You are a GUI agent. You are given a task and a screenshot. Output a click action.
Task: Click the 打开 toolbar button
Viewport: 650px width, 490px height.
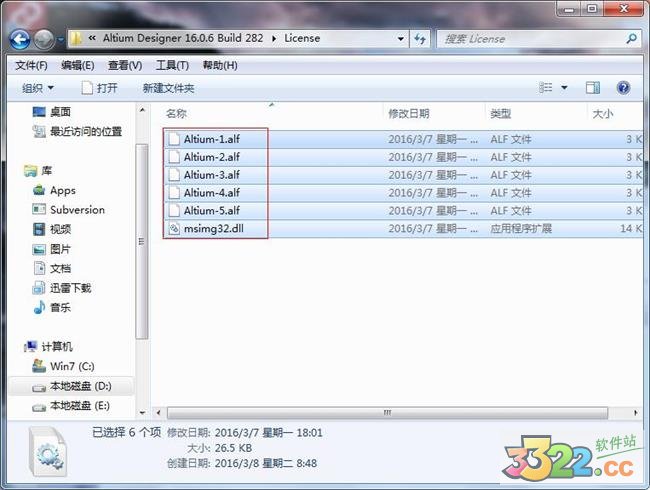pos(99,88)
